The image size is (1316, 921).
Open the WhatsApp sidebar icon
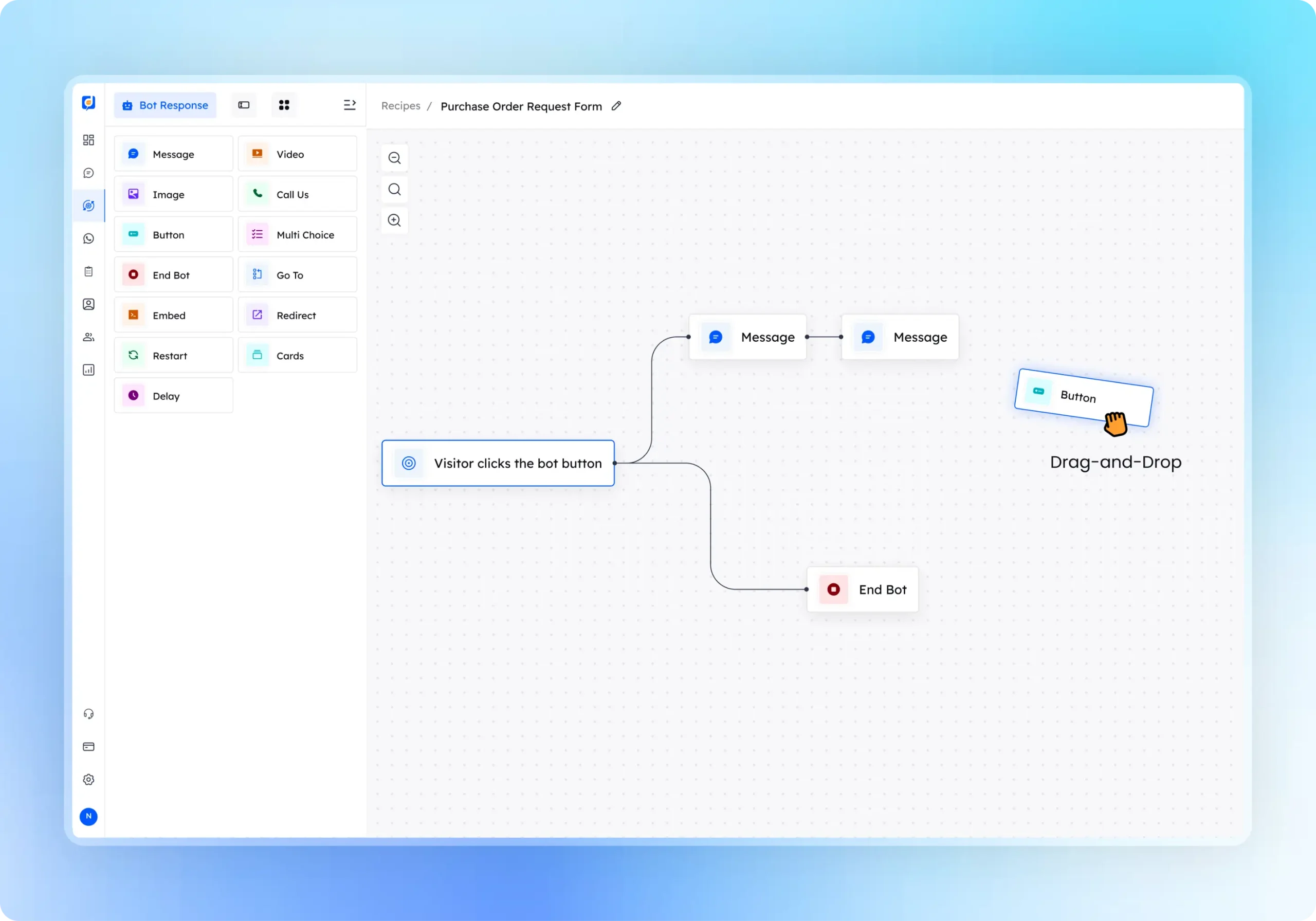point(88,238)
